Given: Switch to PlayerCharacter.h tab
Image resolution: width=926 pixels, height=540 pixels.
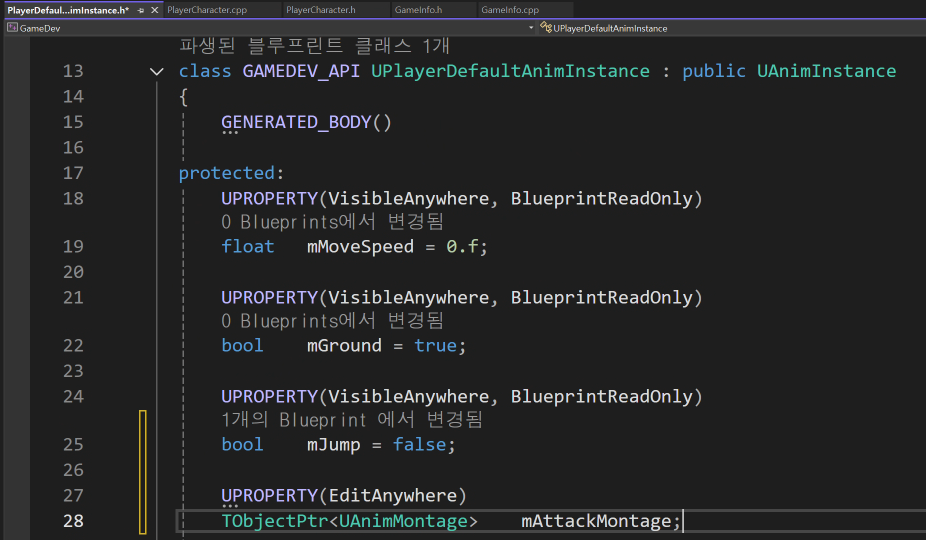Looking at the screenshot, I should (321, 10).
